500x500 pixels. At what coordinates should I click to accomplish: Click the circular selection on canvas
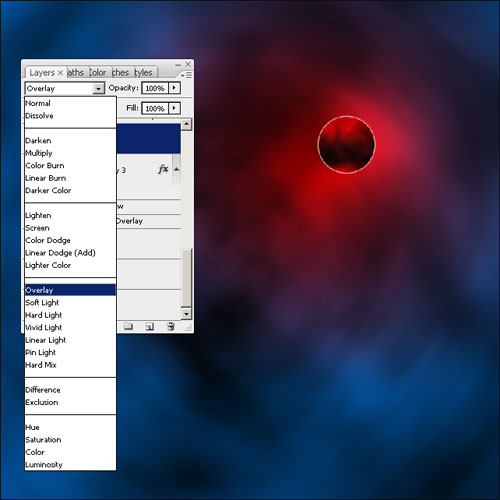coord(346,144)
